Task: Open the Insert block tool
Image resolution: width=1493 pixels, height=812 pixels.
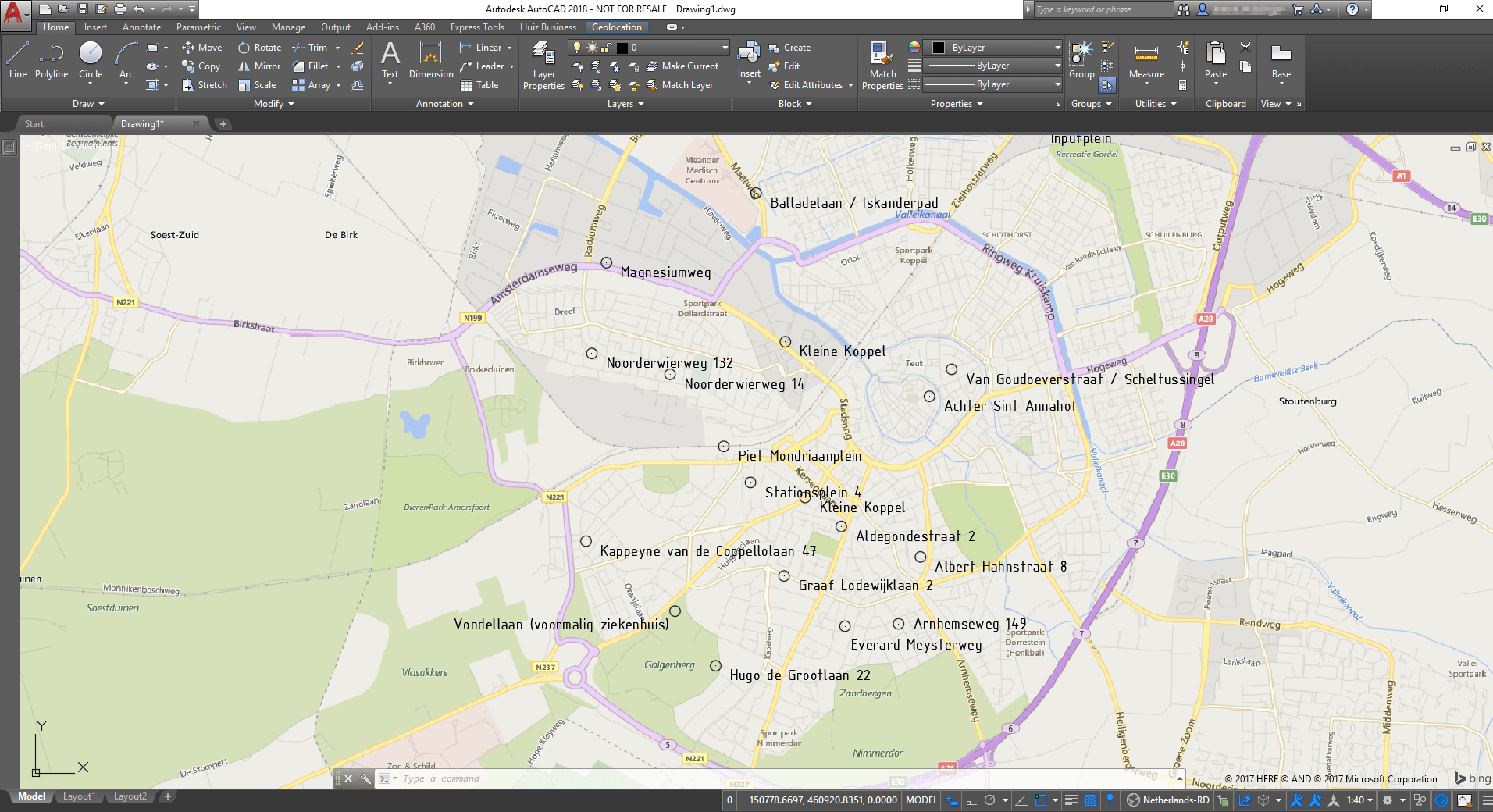Action: [749, 60]
